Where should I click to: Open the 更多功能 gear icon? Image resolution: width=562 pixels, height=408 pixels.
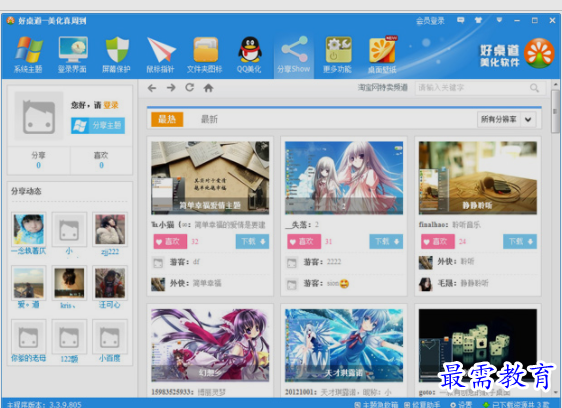(x=338, y=50)
